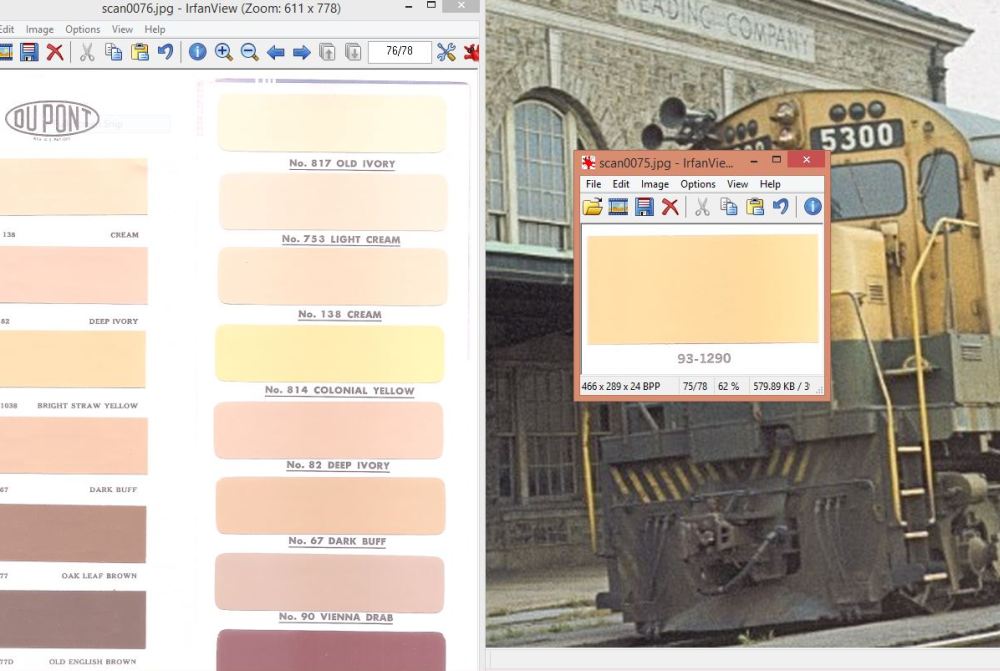Click the DU PONT logo in scan0076
Image resolution: width=1000 pixels, height=671 pixels.
click(52, 119)
